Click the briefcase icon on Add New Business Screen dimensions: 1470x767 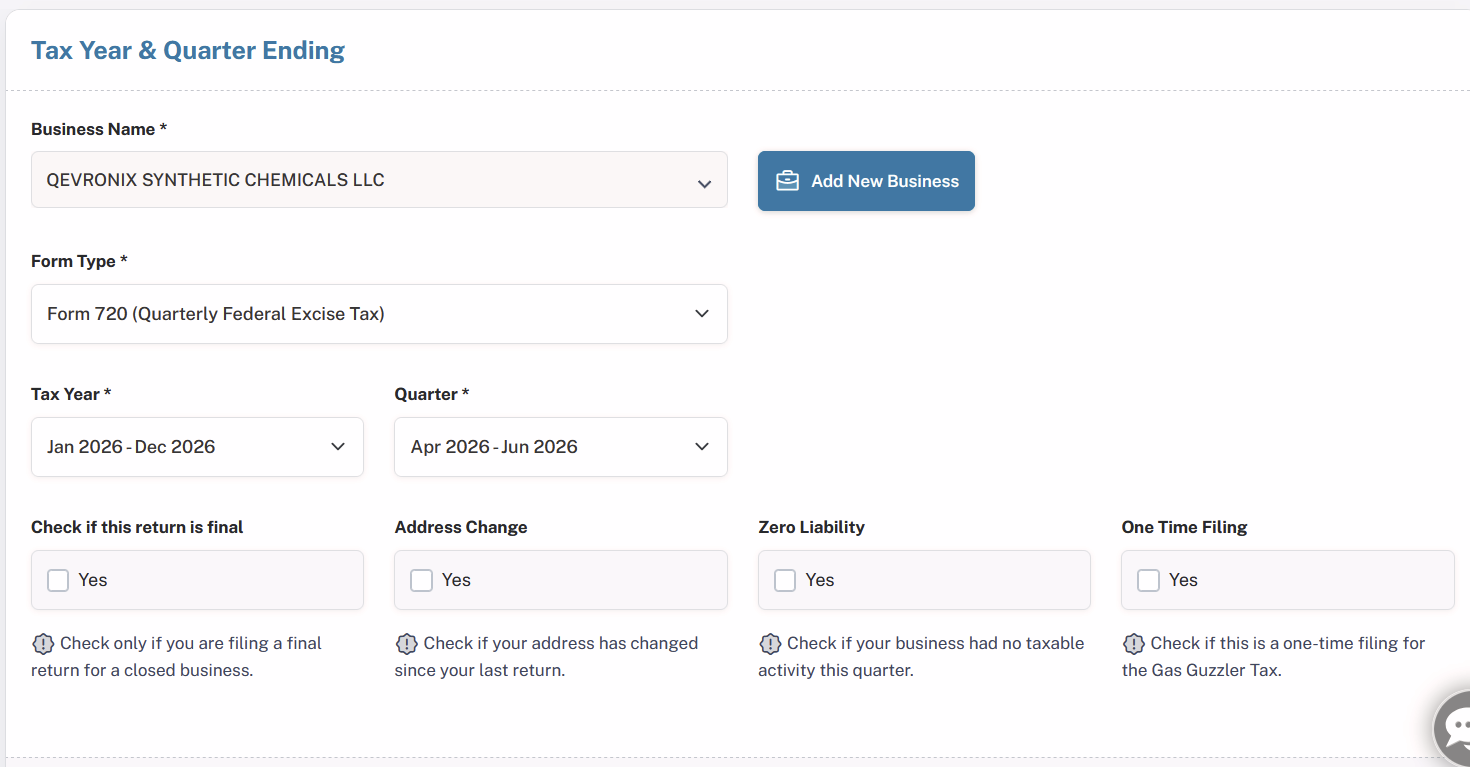(788, 181)
